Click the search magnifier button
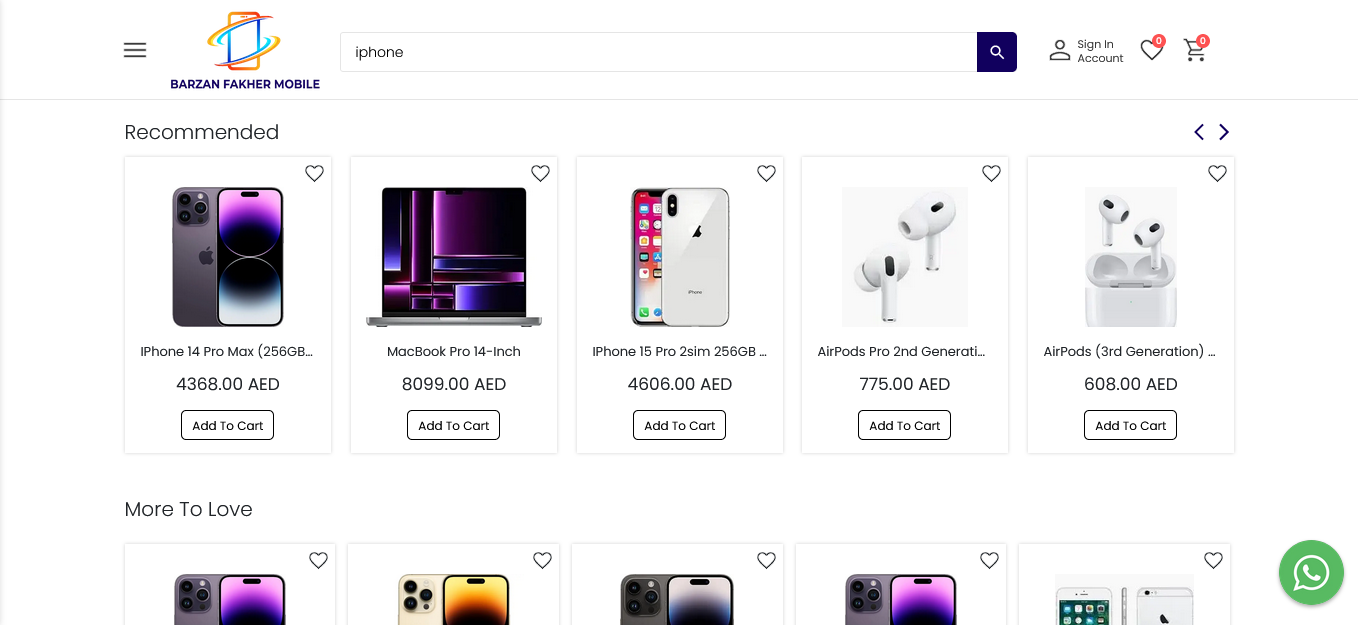Image resolution: width=1358 pixels, height=625 pixels. point(996,52)
